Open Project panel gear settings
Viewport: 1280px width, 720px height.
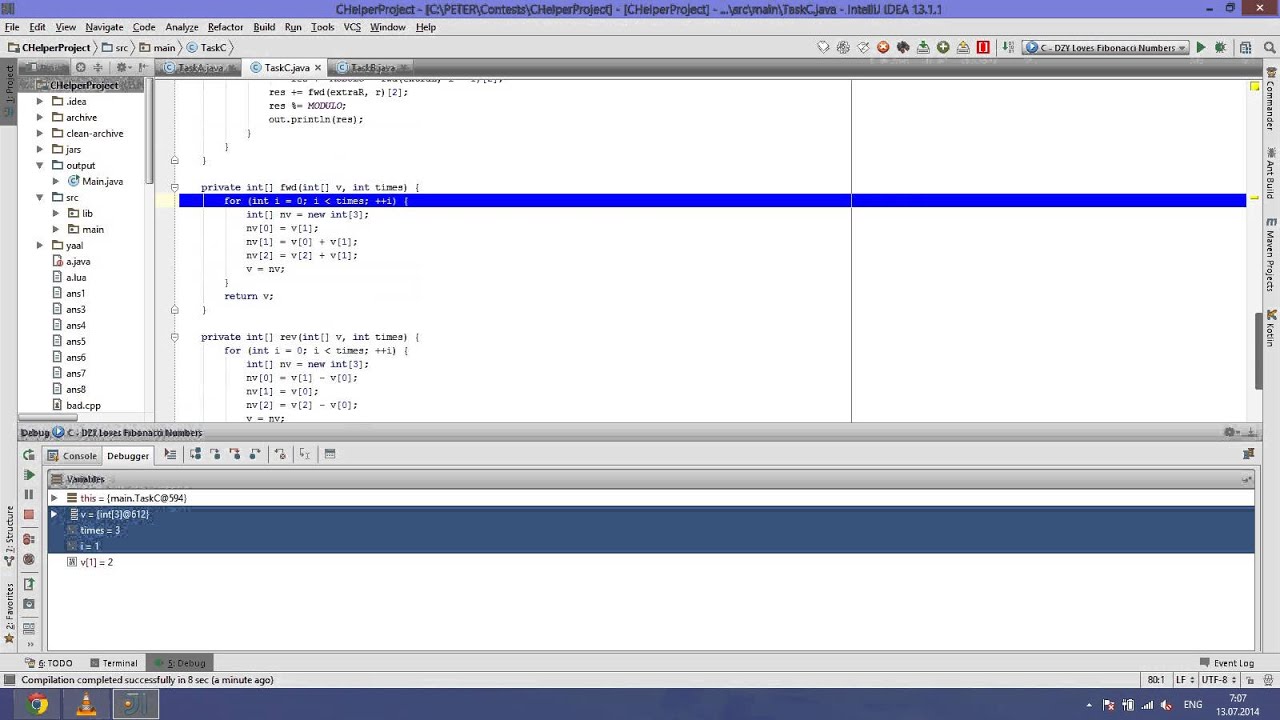tap(123, 67)
